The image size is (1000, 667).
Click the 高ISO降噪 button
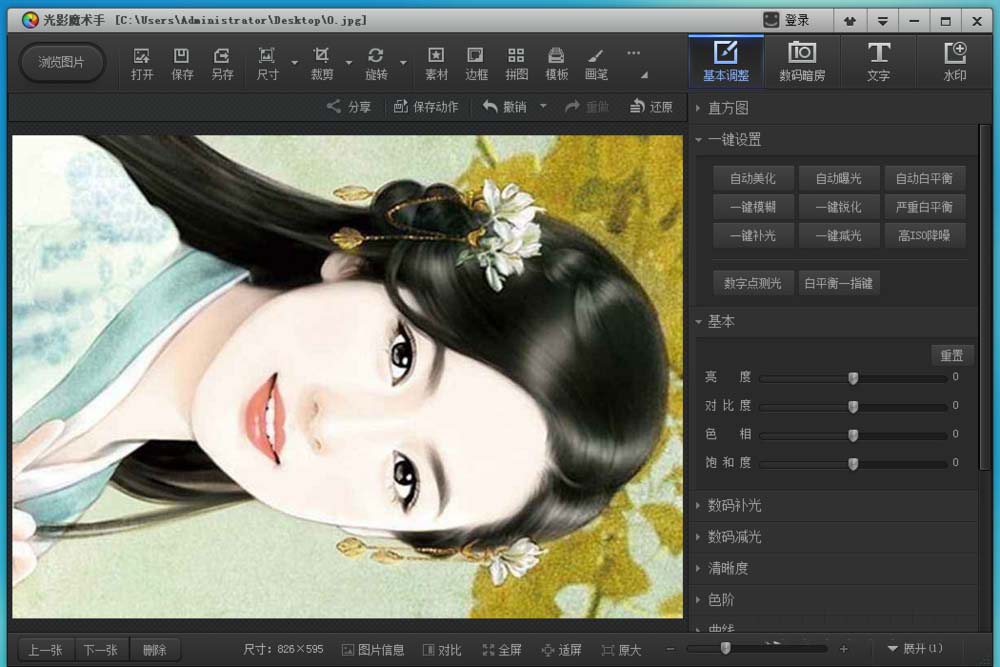924,236
